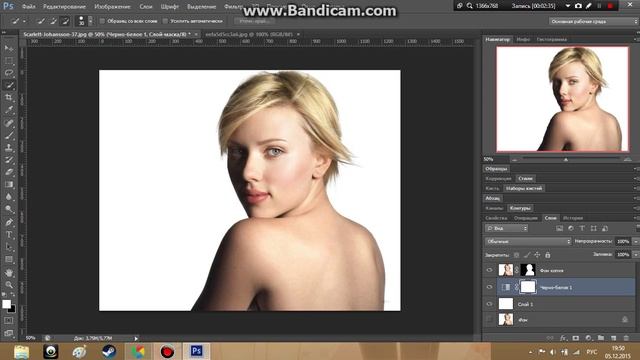Open the 'Изображение' menu
Image resolution: width=640 pixels, height=360 pixels.
112,7
